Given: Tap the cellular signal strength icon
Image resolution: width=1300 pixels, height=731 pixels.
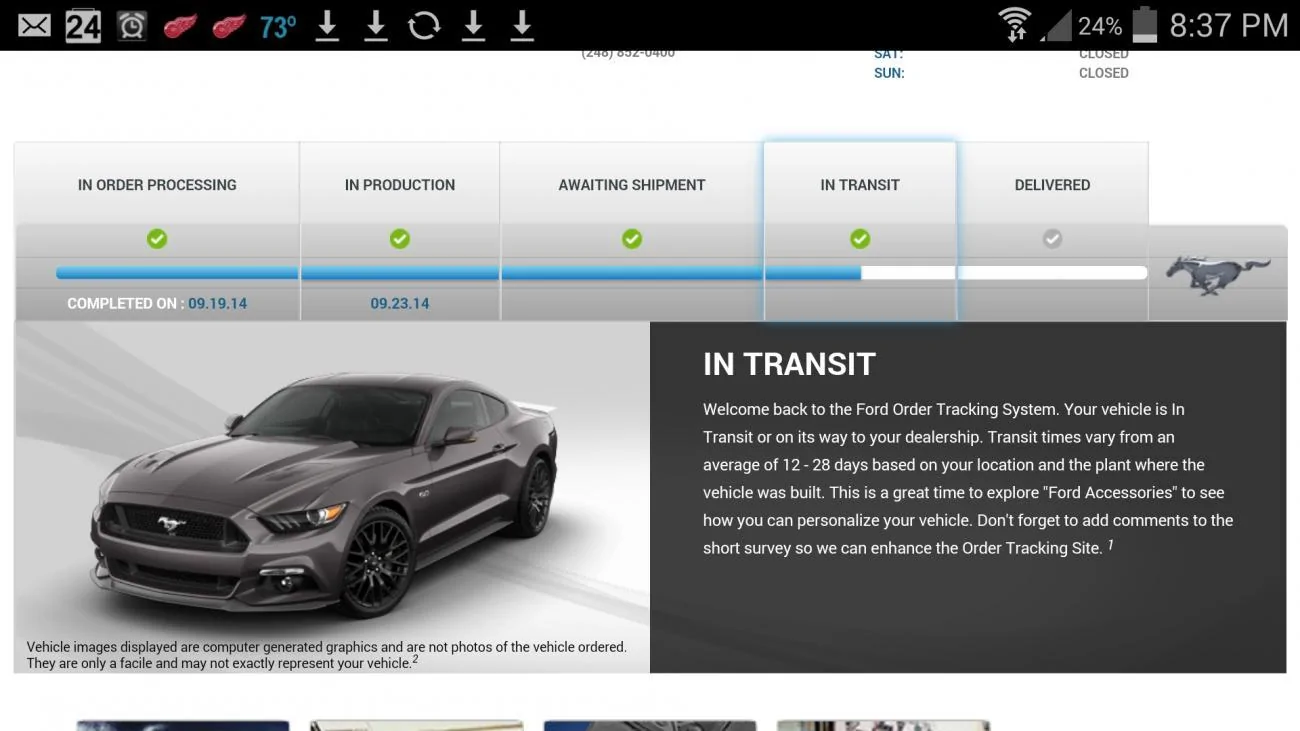Looking at the screenshot, I should (1056, 25).
